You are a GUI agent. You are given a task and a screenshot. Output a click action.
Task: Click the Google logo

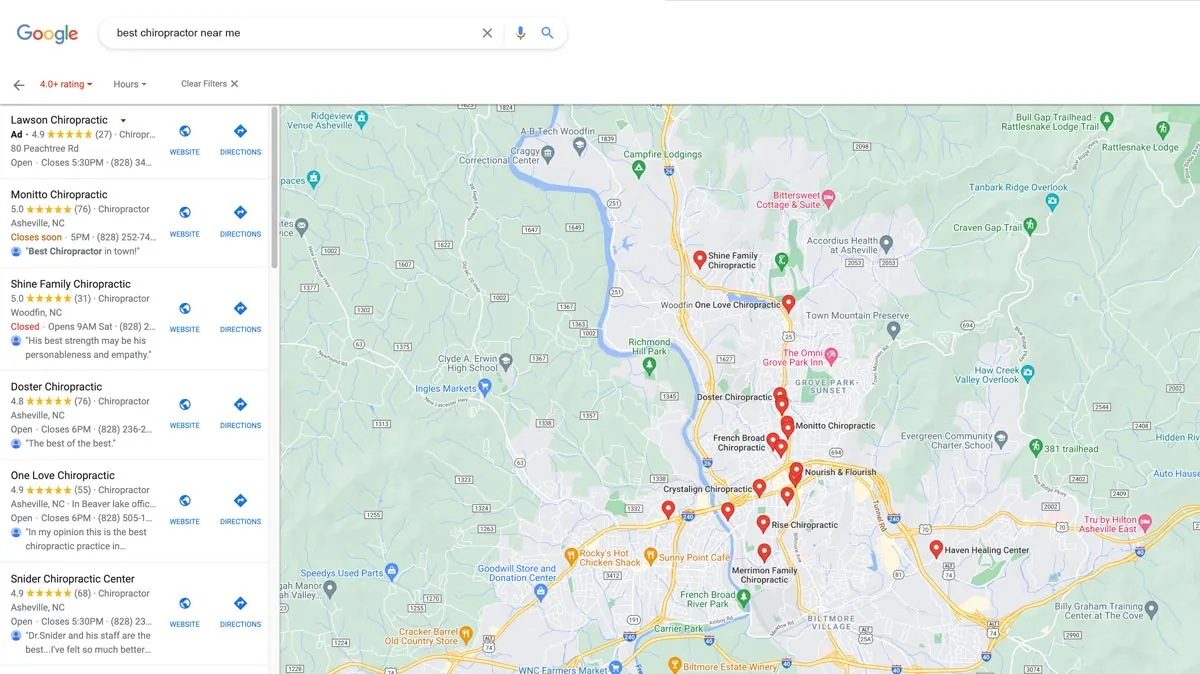(47, 33)
